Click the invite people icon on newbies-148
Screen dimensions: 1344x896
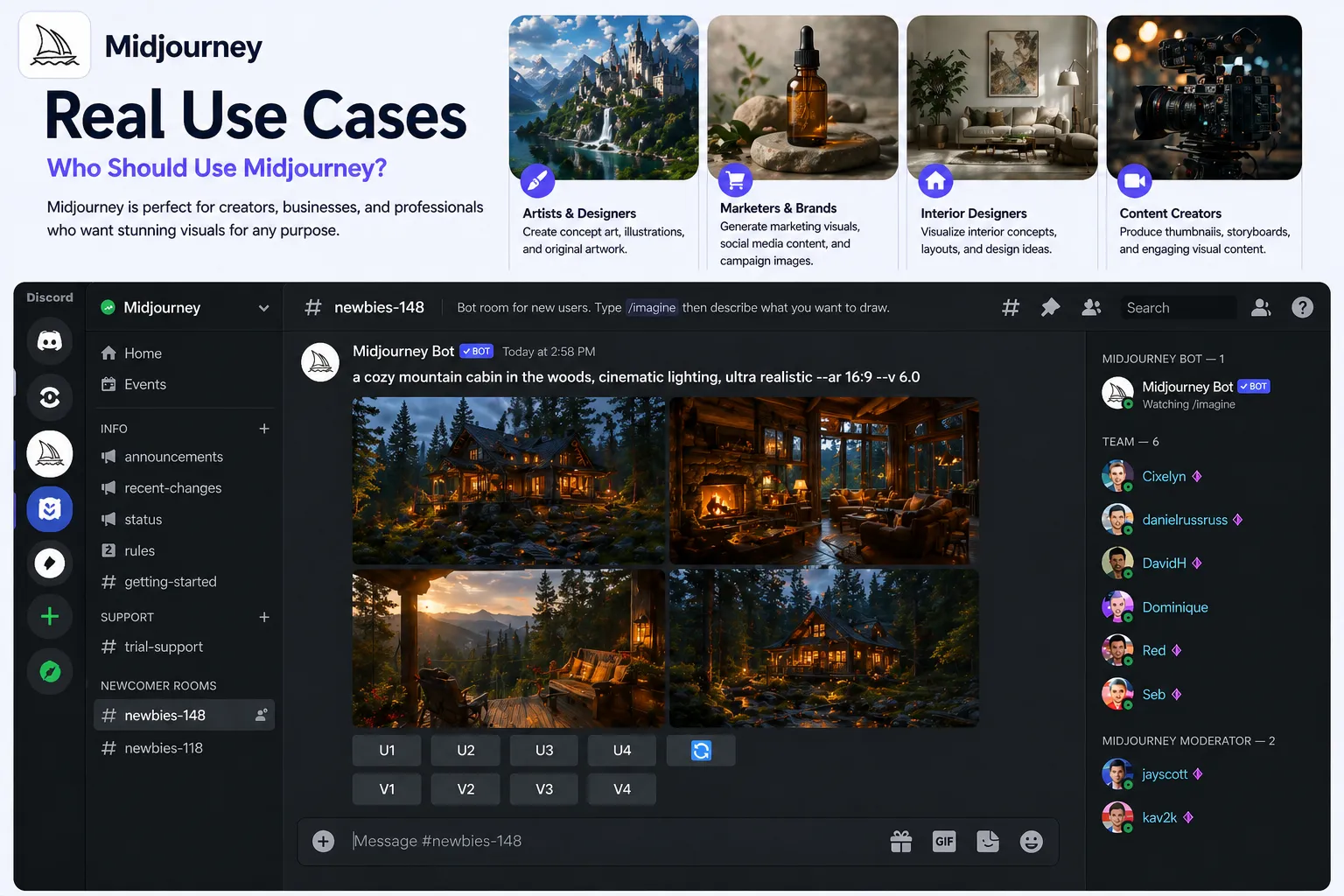click(261, 715)
